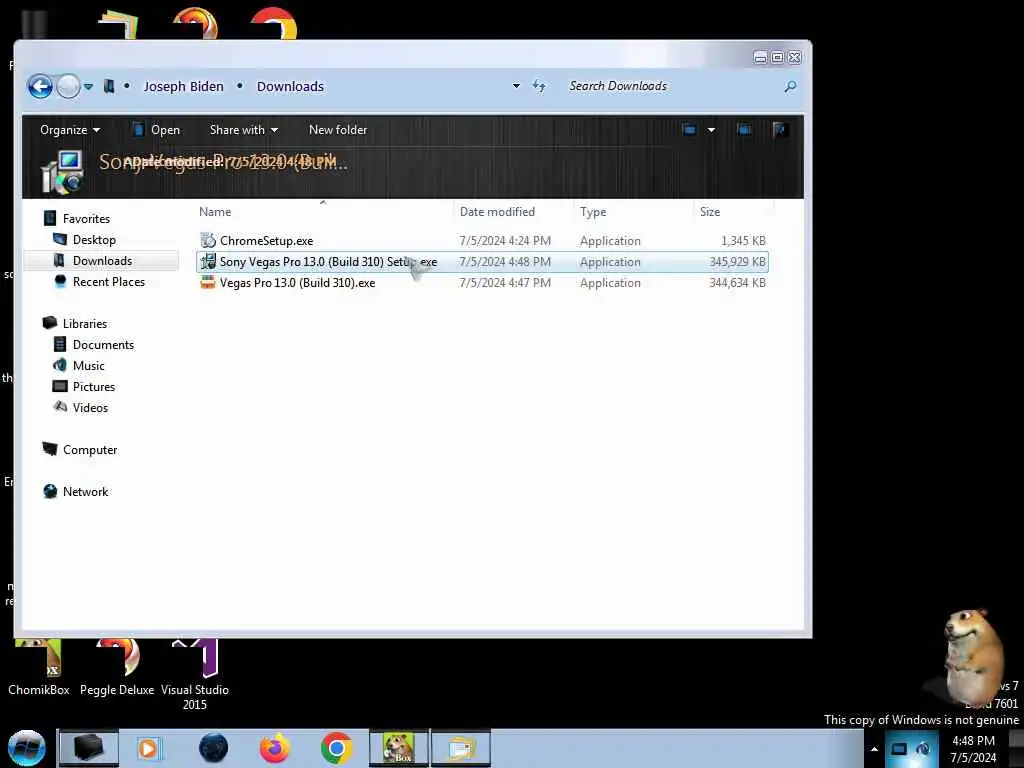Select the Visual Studio 2015 desktop shortcut
The width and height of the screenshot is (1024, 768).
pos(195,675)
